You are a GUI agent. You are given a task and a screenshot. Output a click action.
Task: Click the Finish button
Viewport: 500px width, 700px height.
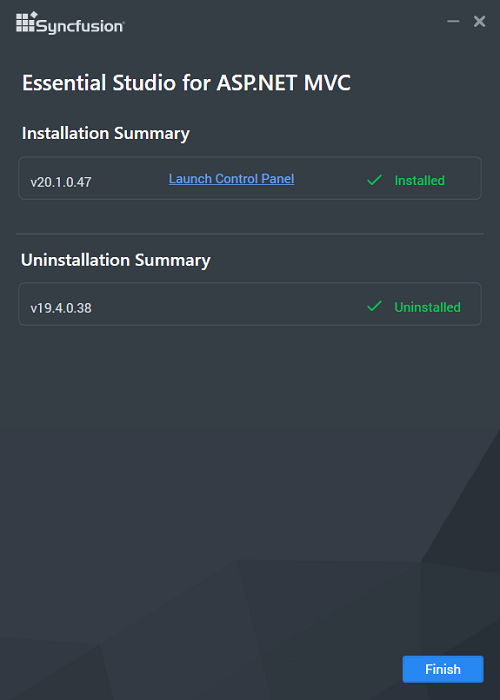443,669
